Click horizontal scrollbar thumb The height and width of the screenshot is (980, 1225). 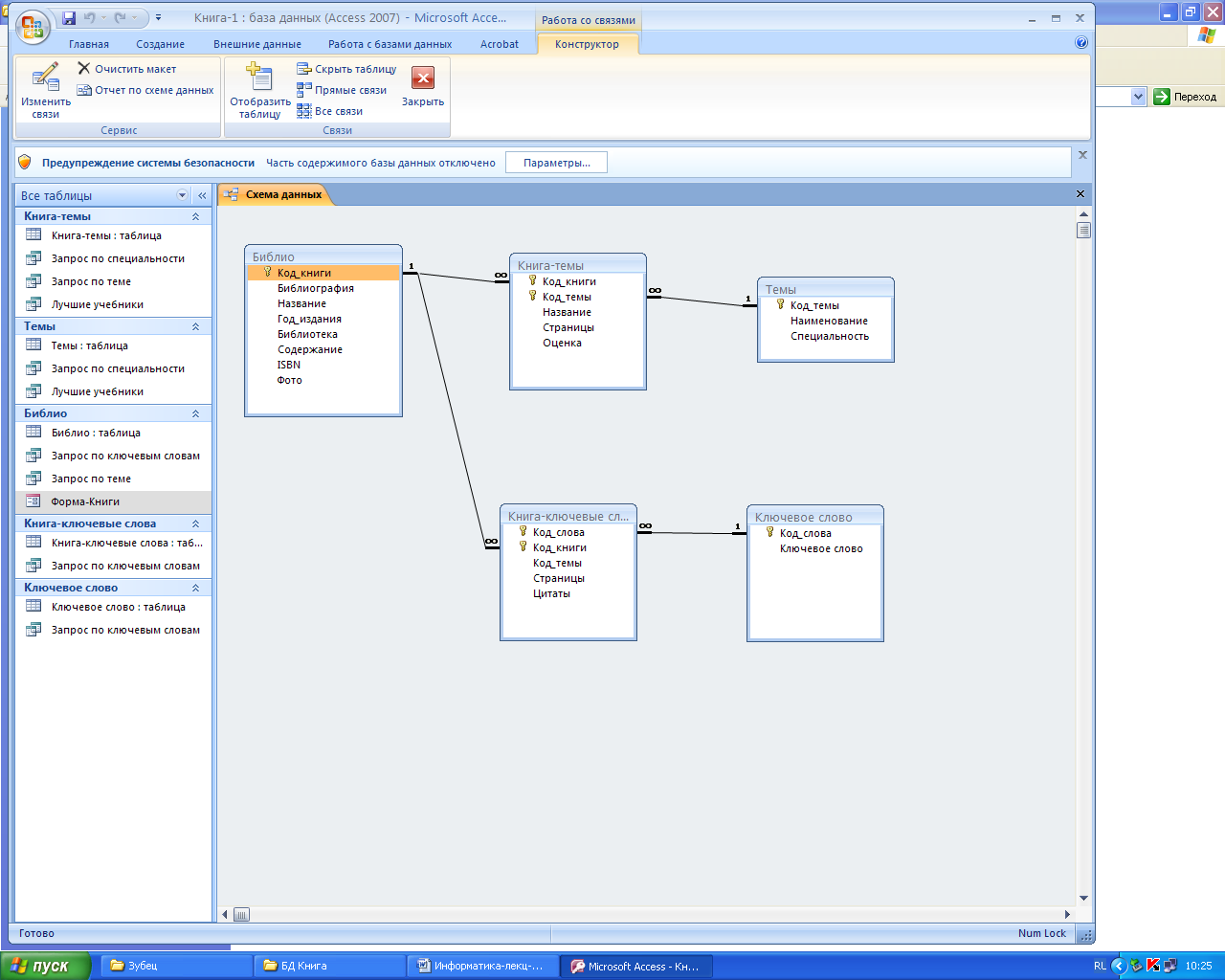(241, 914)
